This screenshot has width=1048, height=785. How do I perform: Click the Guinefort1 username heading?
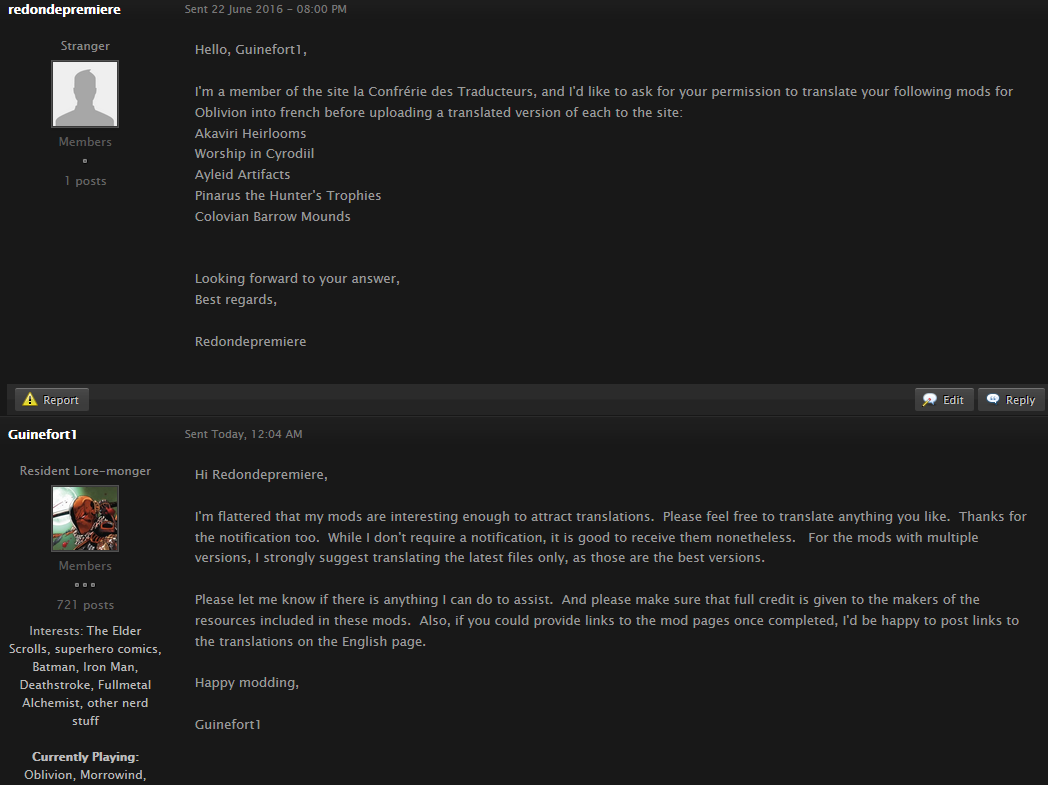click(42, 434)
